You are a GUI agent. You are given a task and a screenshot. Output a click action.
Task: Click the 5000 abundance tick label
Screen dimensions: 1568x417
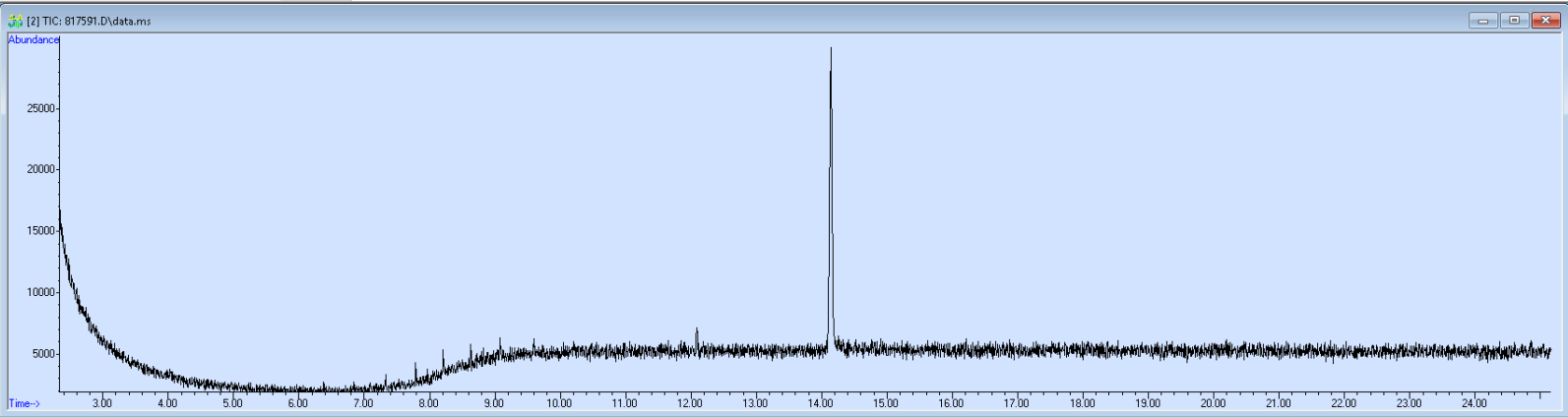tap(43, 354)
